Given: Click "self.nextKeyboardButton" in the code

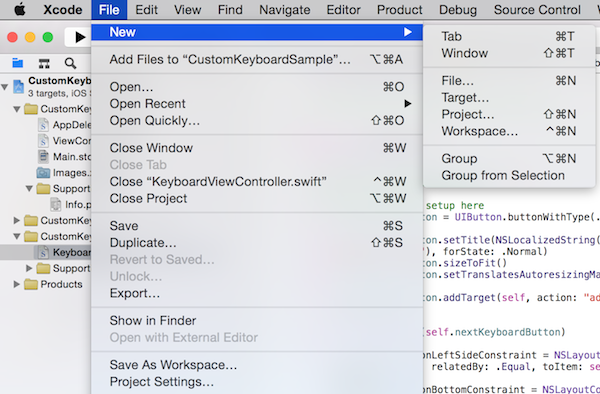Looking at the screenshot, I should click(x=493, y=332).
